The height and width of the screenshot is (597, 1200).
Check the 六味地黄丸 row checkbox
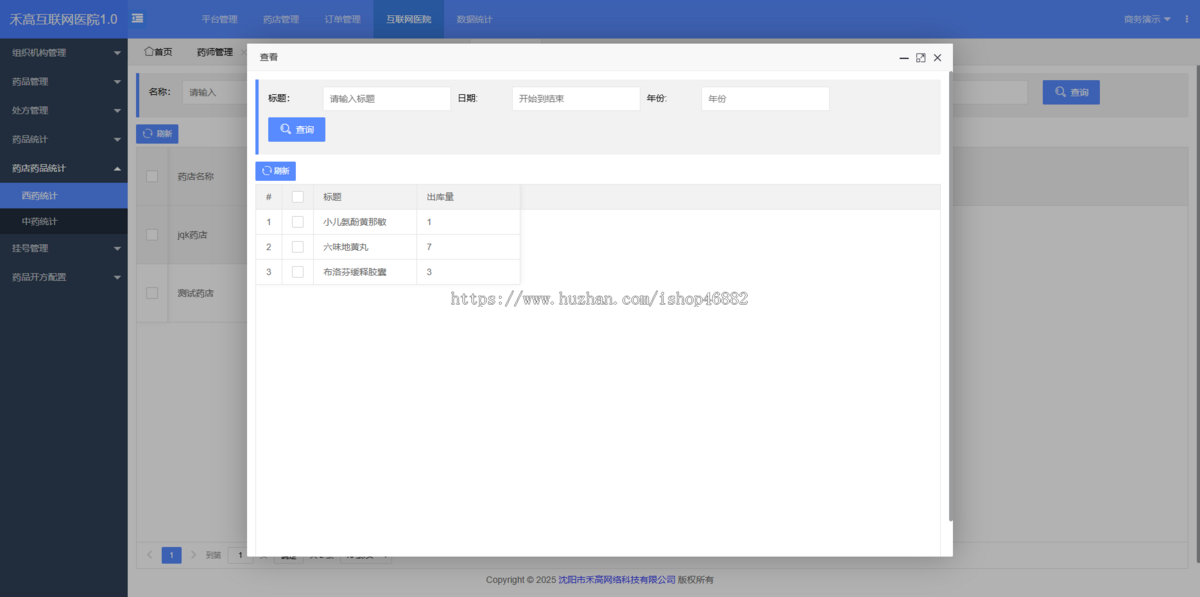(297, 247)
